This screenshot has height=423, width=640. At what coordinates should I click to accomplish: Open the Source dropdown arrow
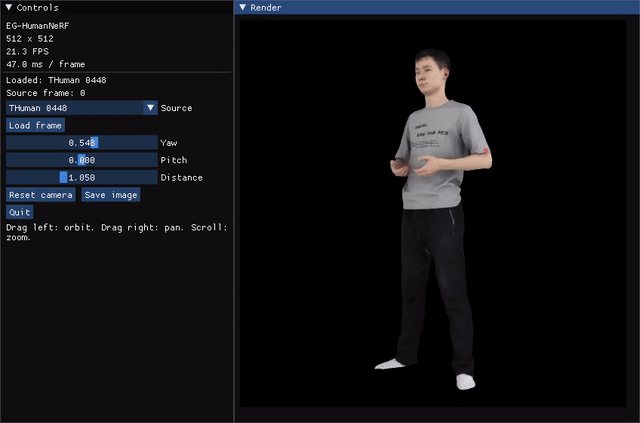pos(151,108)
